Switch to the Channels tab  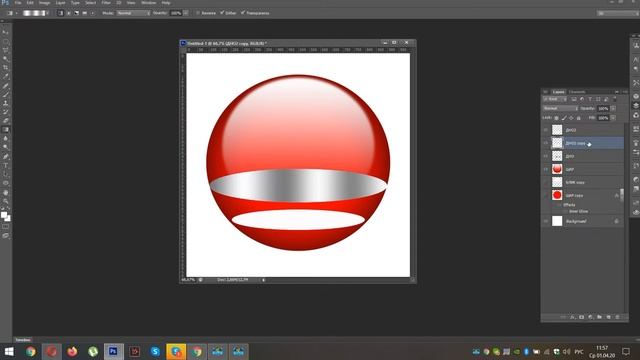click(577, 92)
